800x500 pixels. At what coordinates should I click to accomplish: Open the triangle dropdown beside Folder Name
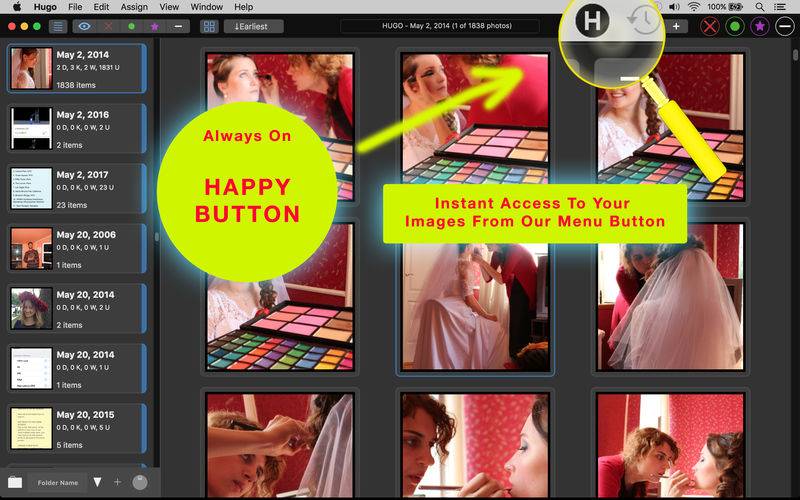pyautogui.click(x=97, y=482)
